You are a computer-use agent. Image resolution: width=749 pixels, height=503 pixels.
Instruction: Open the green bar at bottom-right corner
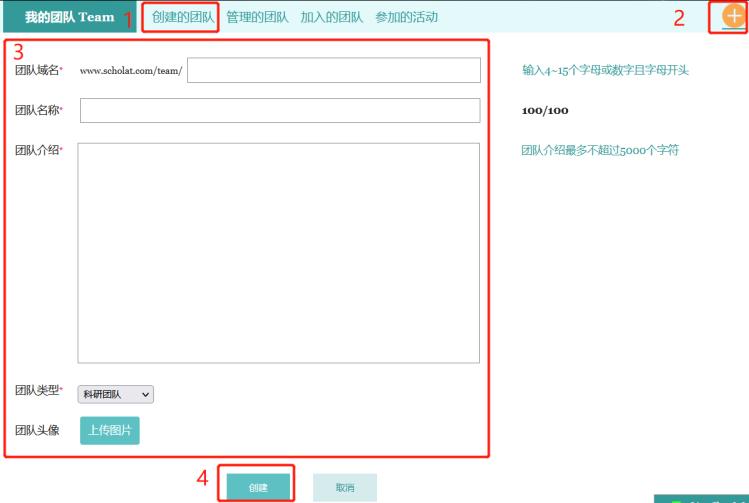click(701, 498)
